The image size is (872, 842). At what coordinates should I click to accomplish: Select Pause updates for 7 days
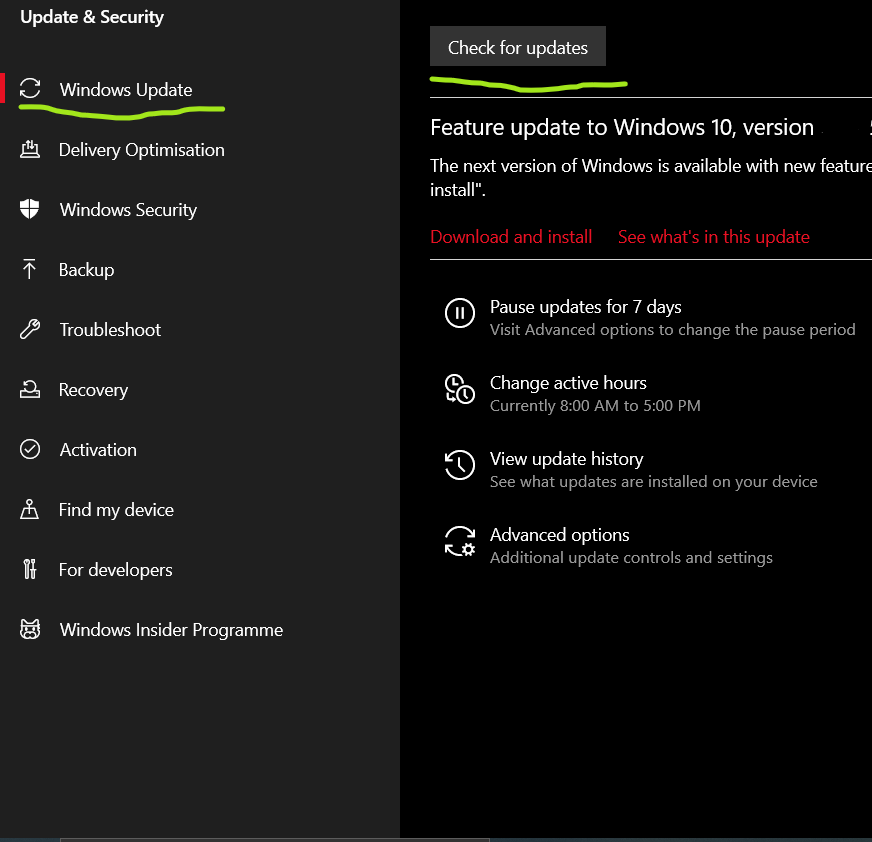pyautogui.click(x=586, y=307)
